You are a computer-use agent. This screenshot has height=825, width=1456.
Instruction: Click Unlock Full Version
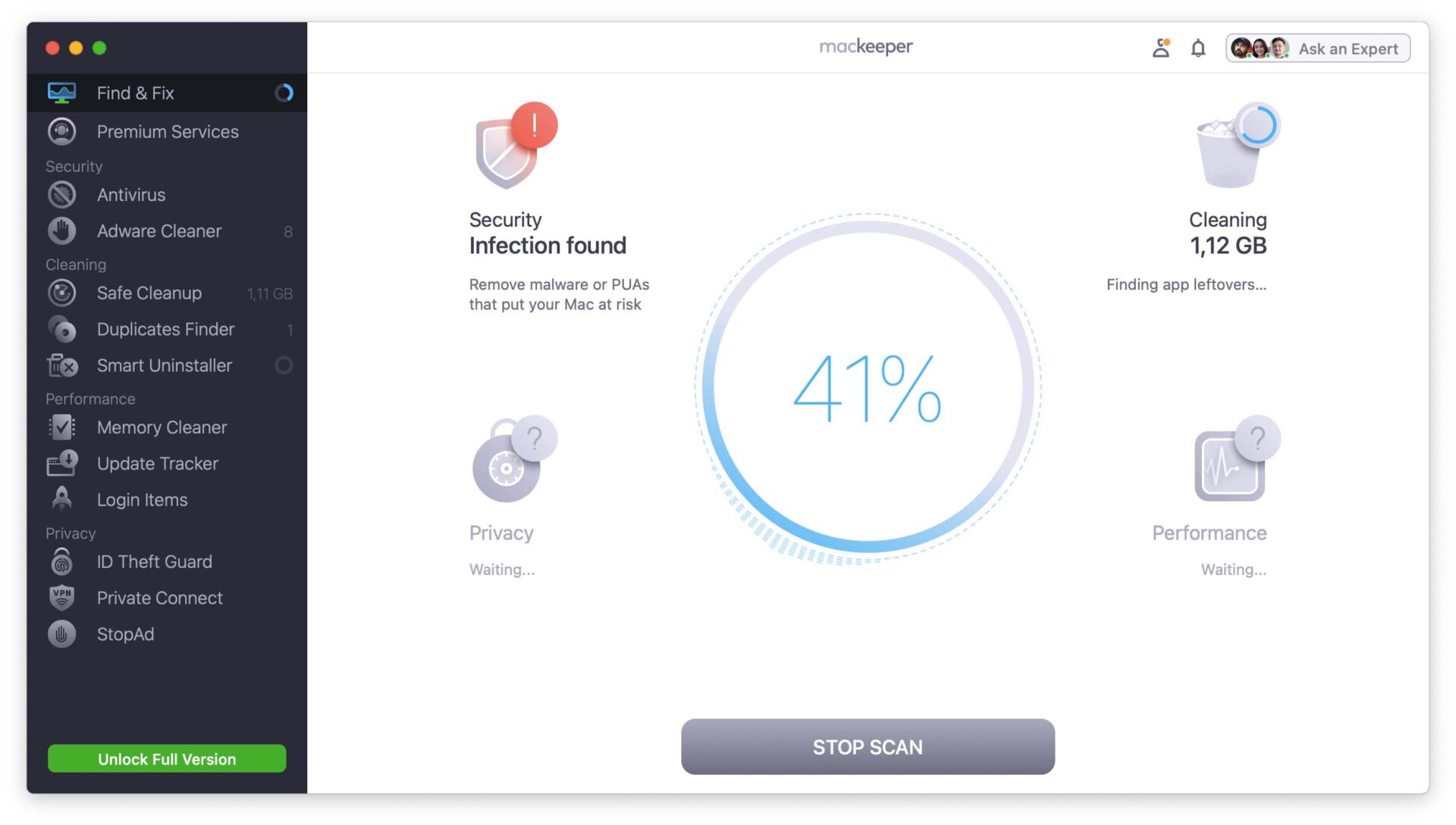[x=166, y=758]
